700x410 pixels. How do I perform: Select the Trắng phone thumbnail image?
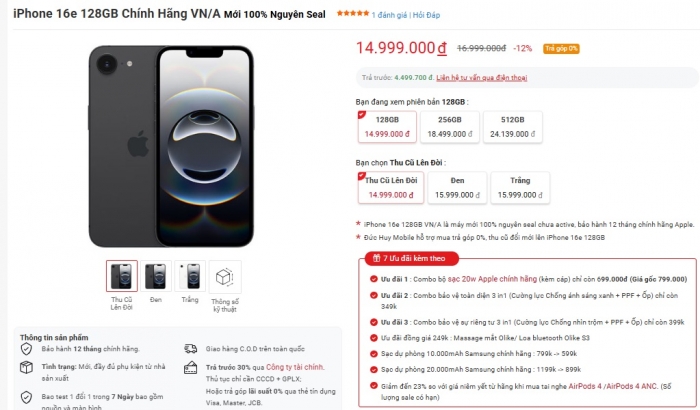(190, 275)
